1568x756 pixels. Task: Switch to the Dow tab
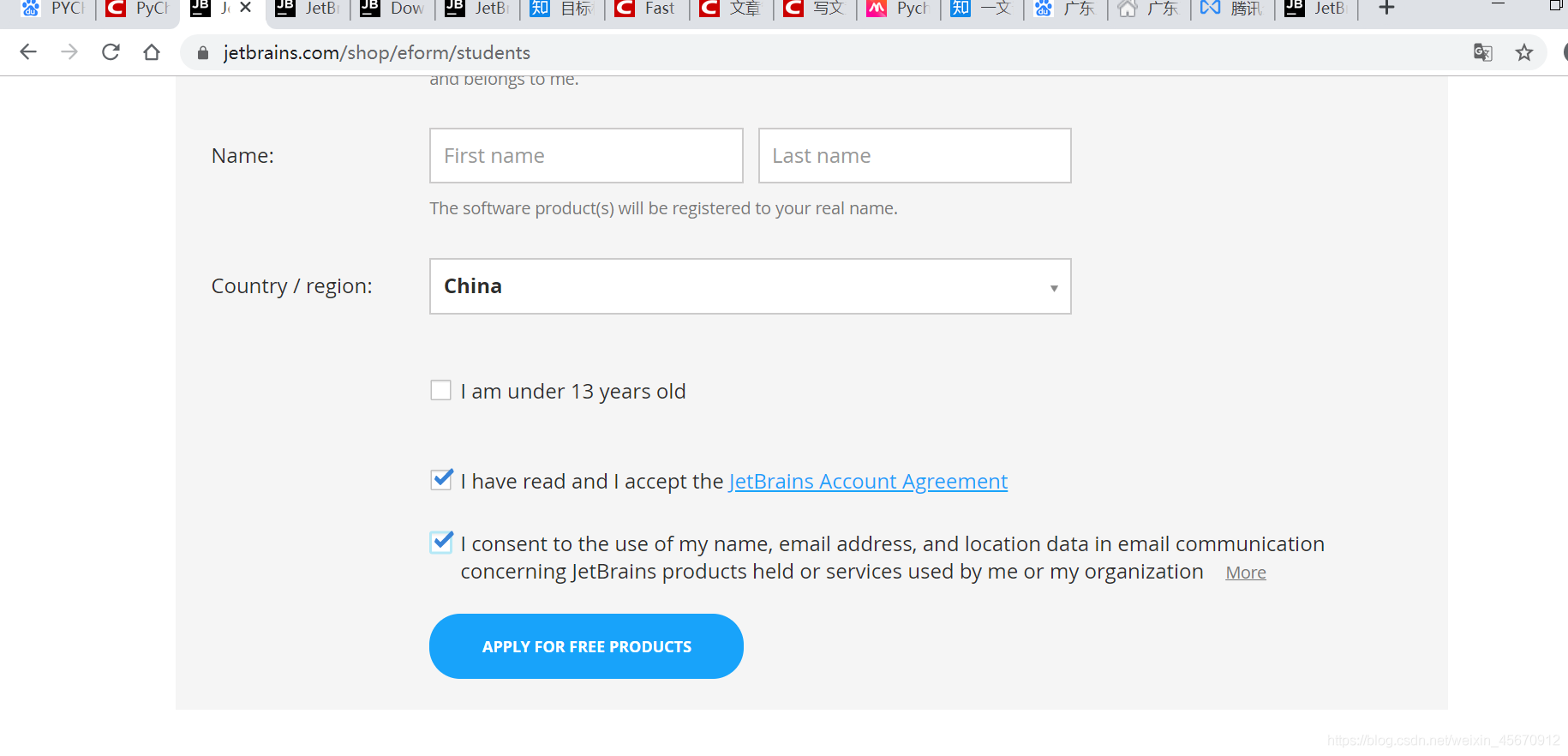pos(394,9)
